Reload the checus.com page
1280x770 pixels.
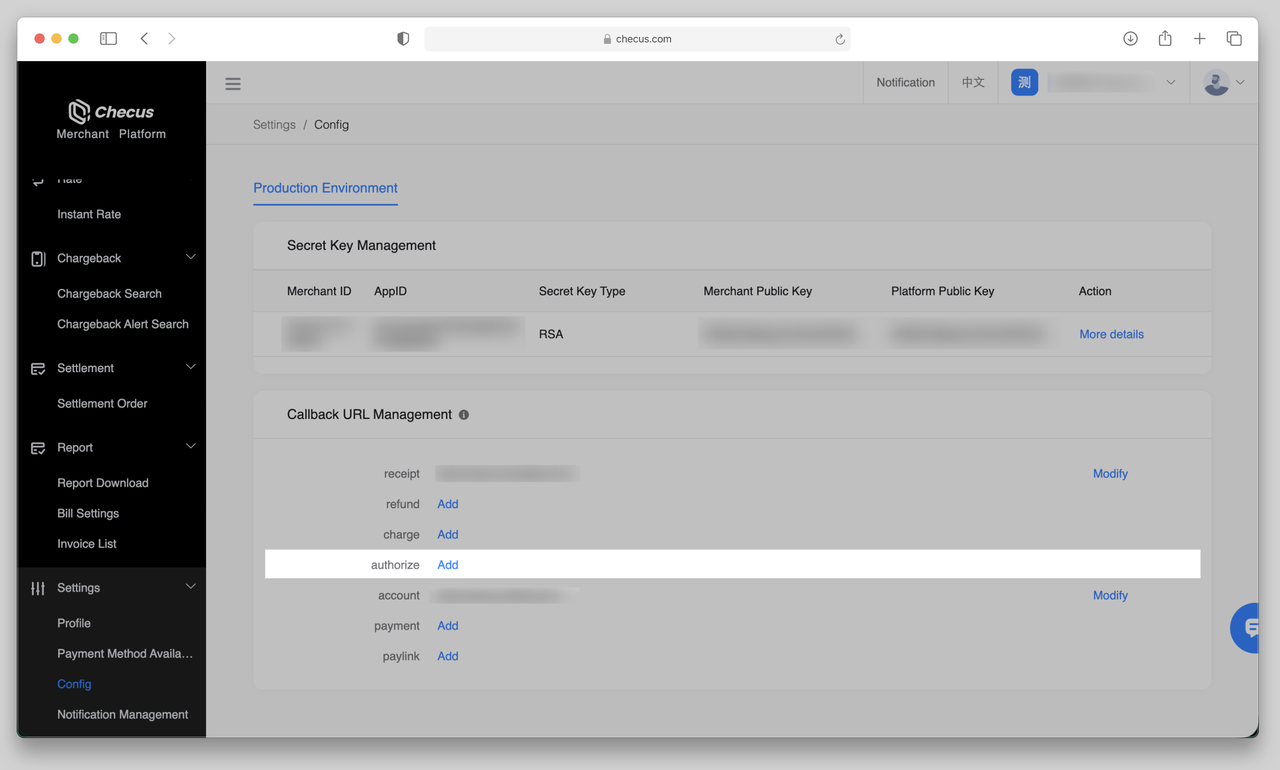[840, 39]
